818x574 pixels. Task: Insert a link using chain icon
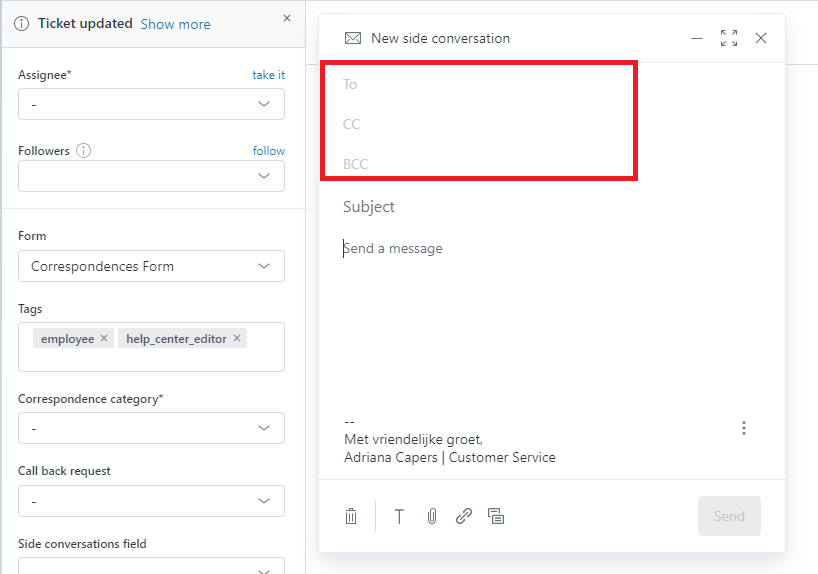coord(464,516)
